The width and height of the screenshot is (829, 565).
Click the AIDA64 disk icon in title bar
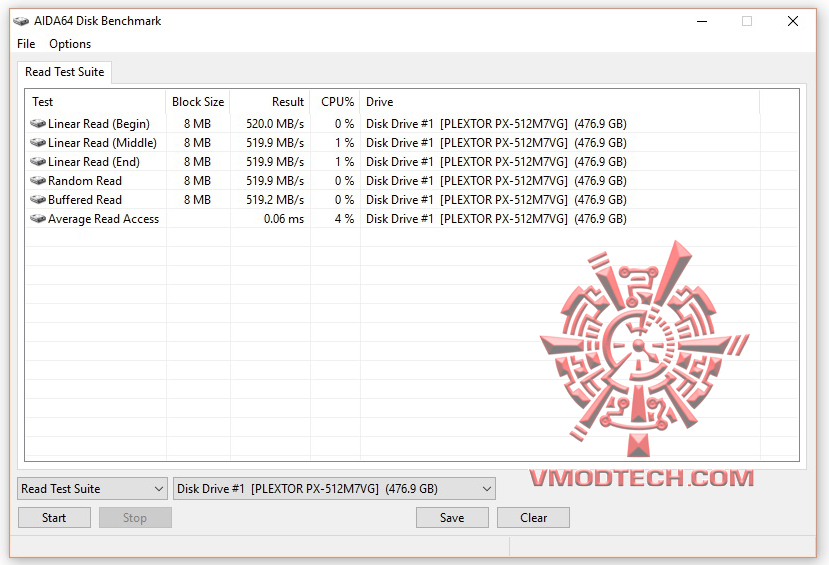[x=21, y=21]
